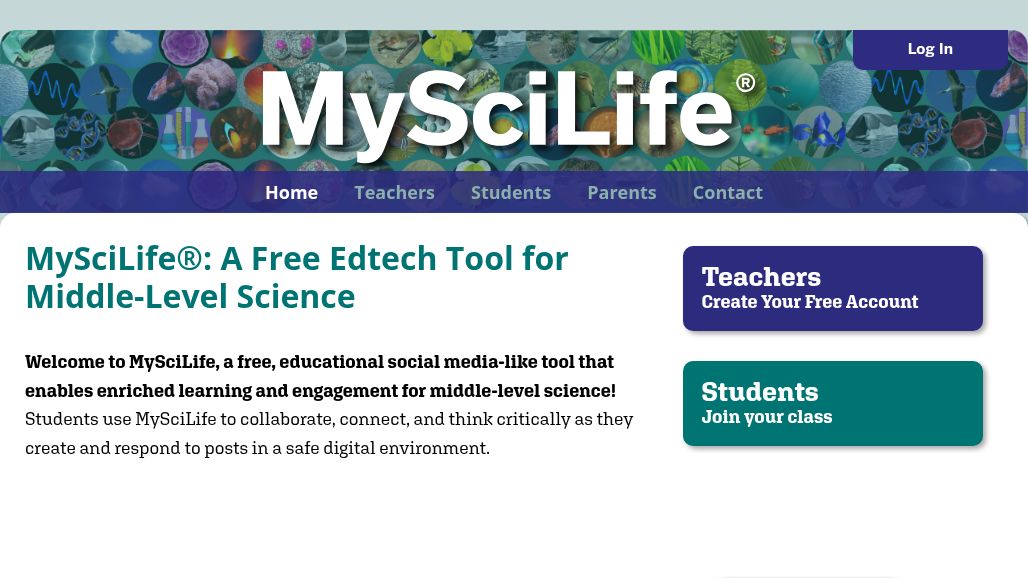This screenshot has width=1028, height=578.
Task: Open the Teachers page from the navigation bar
Action: coord(394,192)
